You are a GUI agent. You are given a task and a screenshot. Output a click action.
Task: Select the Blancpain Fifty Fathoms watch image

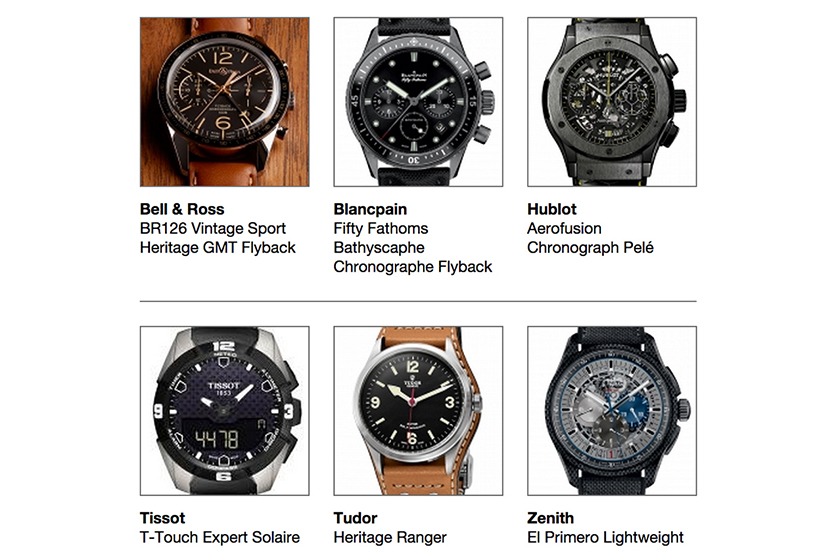pyautogui.click(x=418, y=102)
